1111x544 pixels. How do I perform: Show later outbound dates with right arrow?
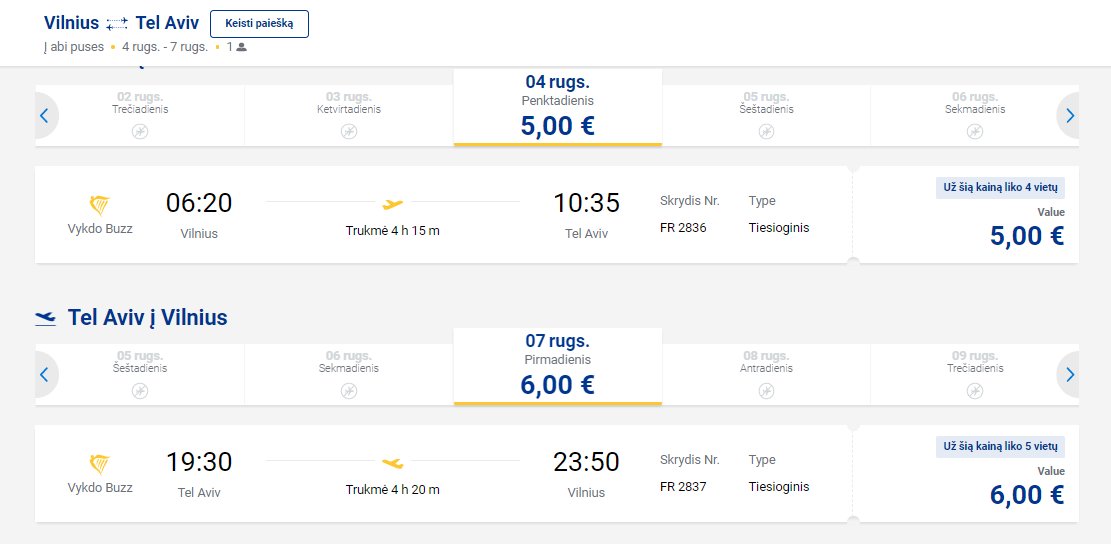pyautogui.click(x=1069, y=115)
